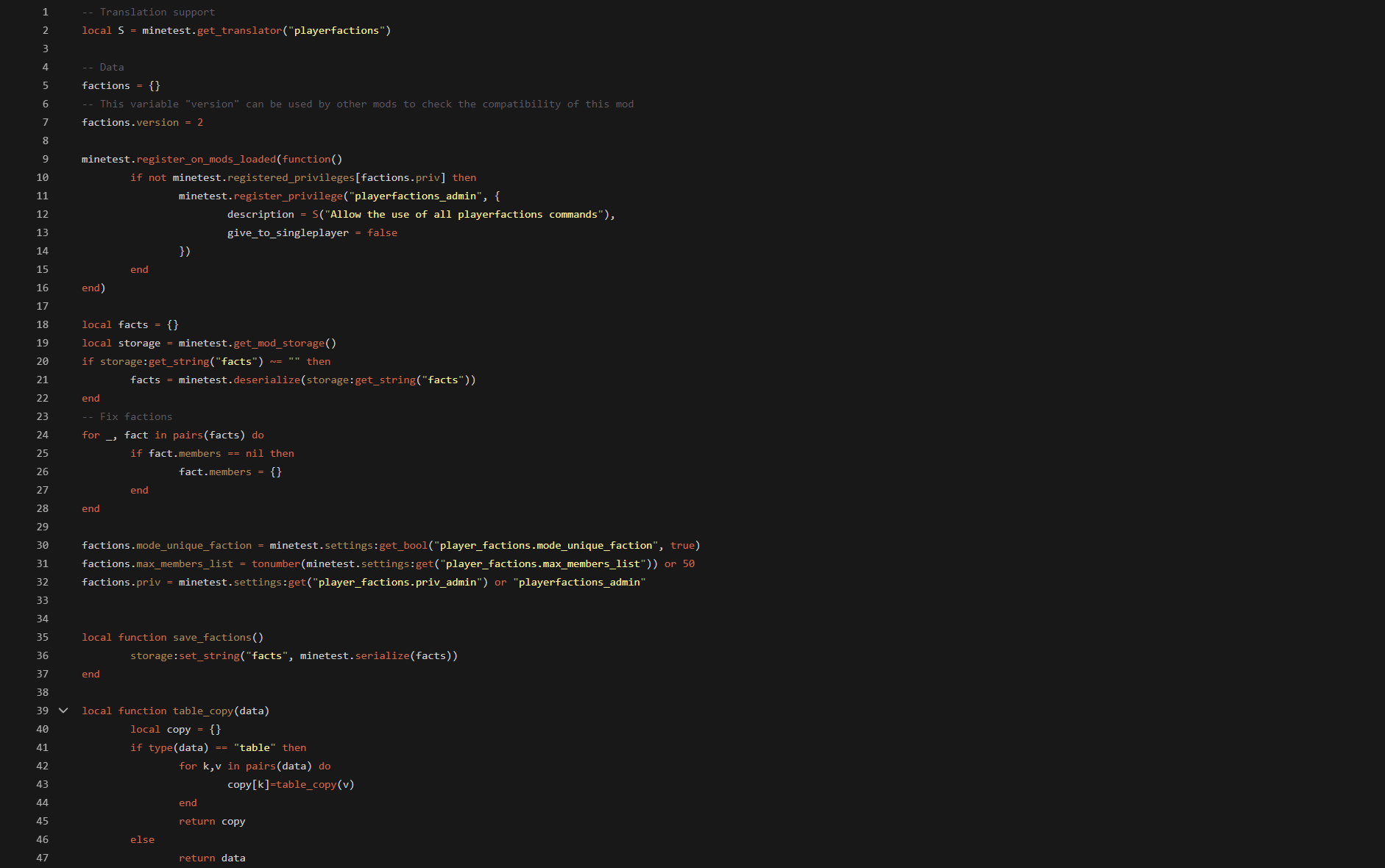Click the mode_unique_faction property on line 30
This screenshot has height=868, width=1385.
pyautogui.click(x=194, y=545)
